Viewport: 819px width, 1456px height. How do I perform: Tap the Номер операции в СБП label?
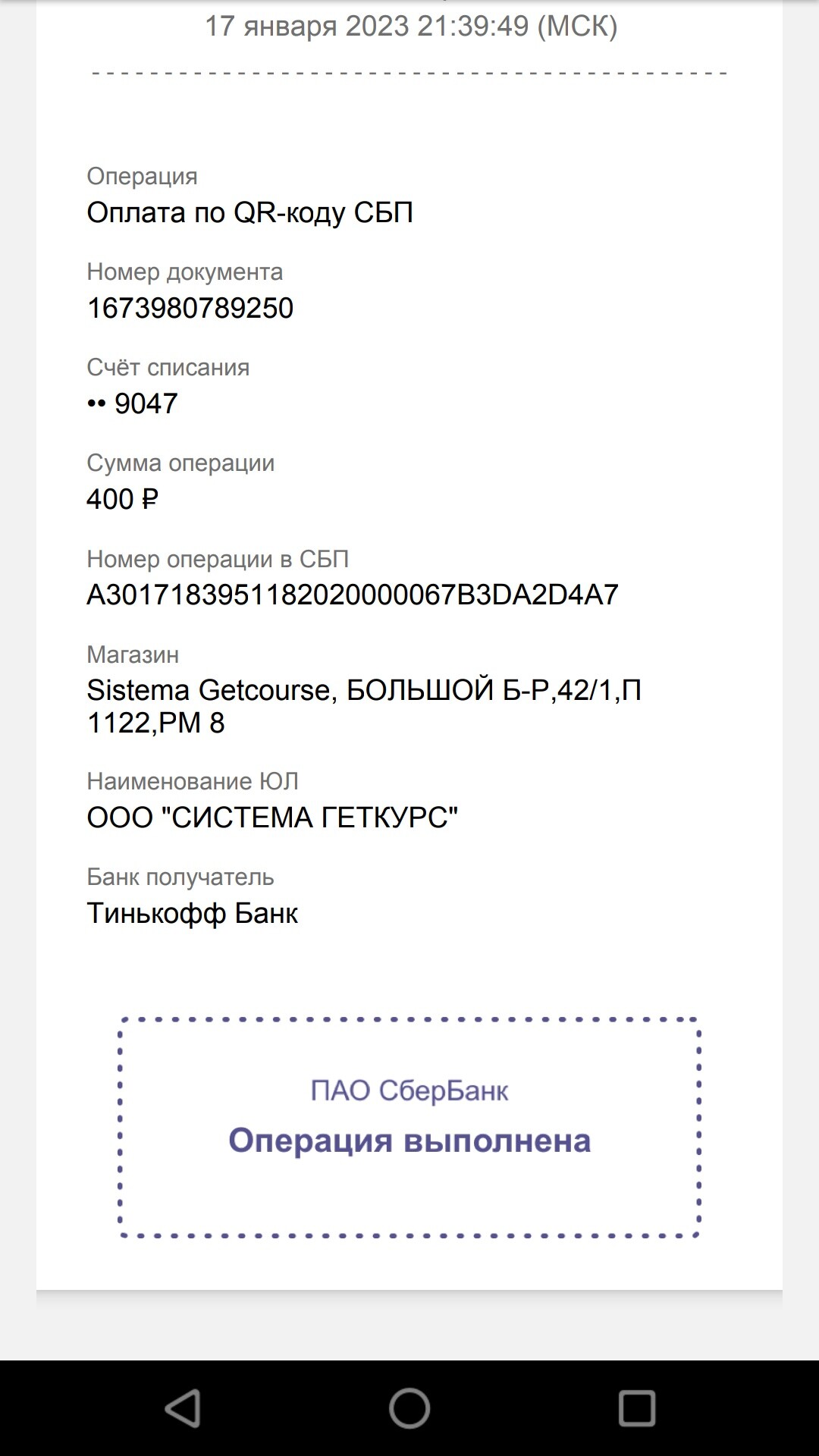(218, 559)
